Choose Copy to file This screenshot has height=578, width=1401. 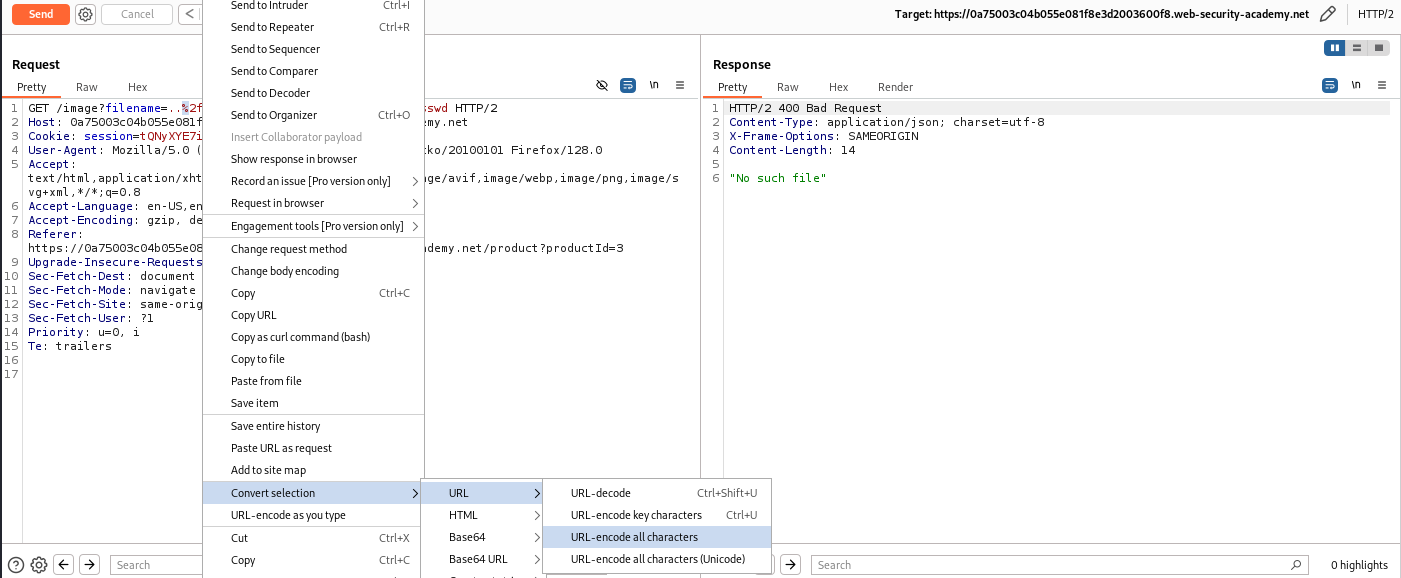tap(313, 359)
